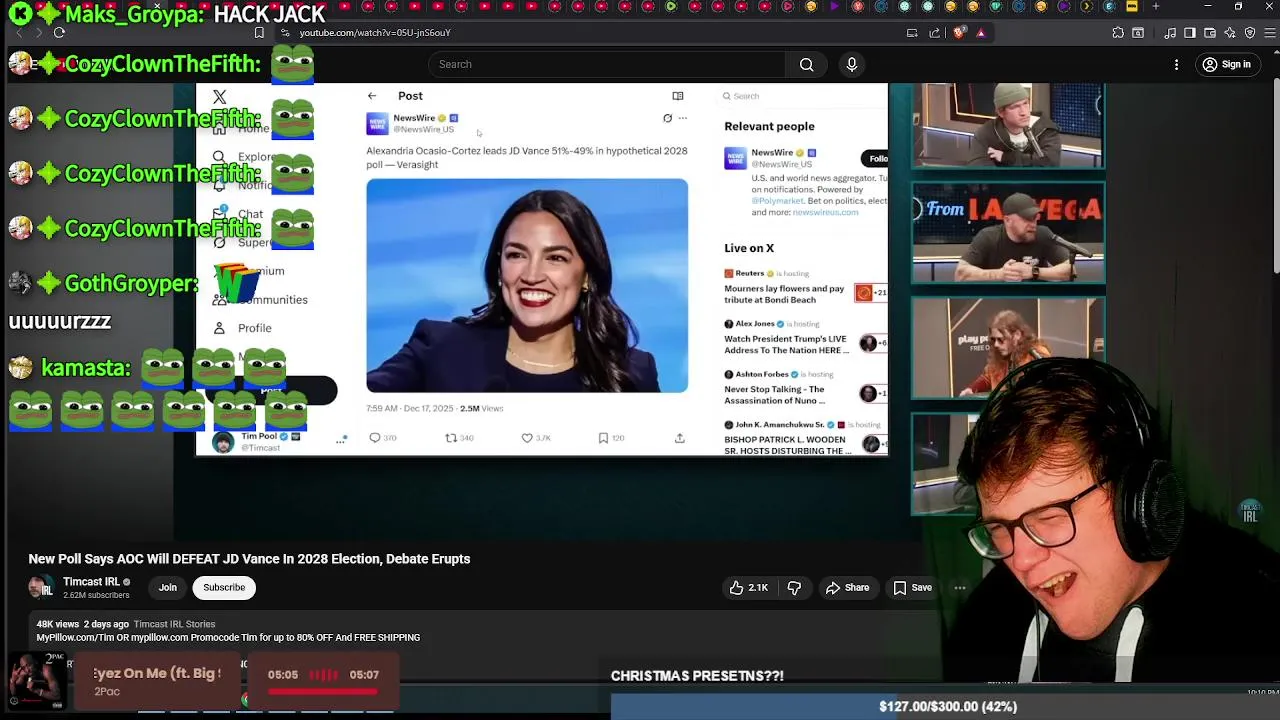Open the @Polymarket mention link
Viewport: 1280px width, 720px height.
pyautogui.click(x=777, y=200)
